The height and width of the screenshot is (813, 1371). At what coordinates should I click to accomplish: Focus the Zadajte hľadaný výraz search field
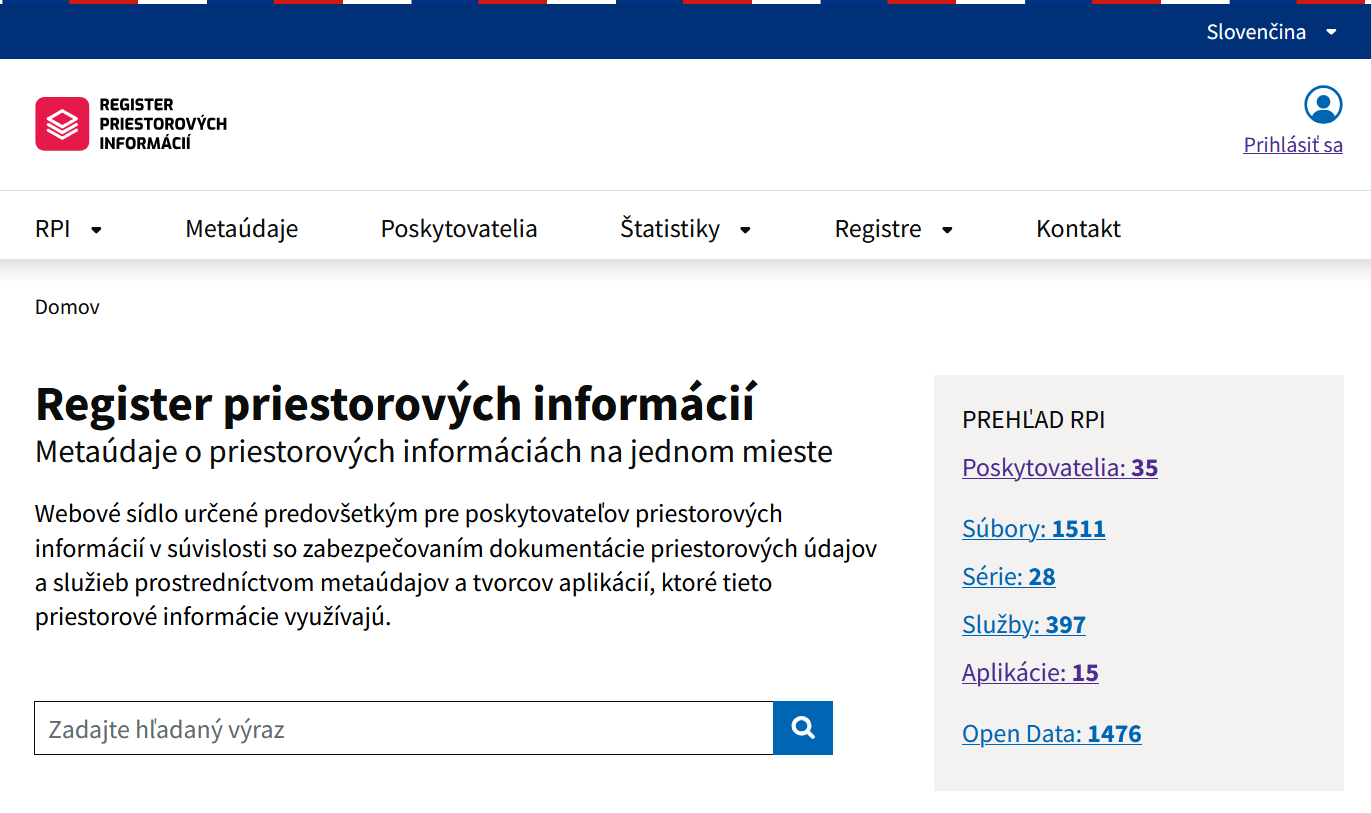click(403, 729)
